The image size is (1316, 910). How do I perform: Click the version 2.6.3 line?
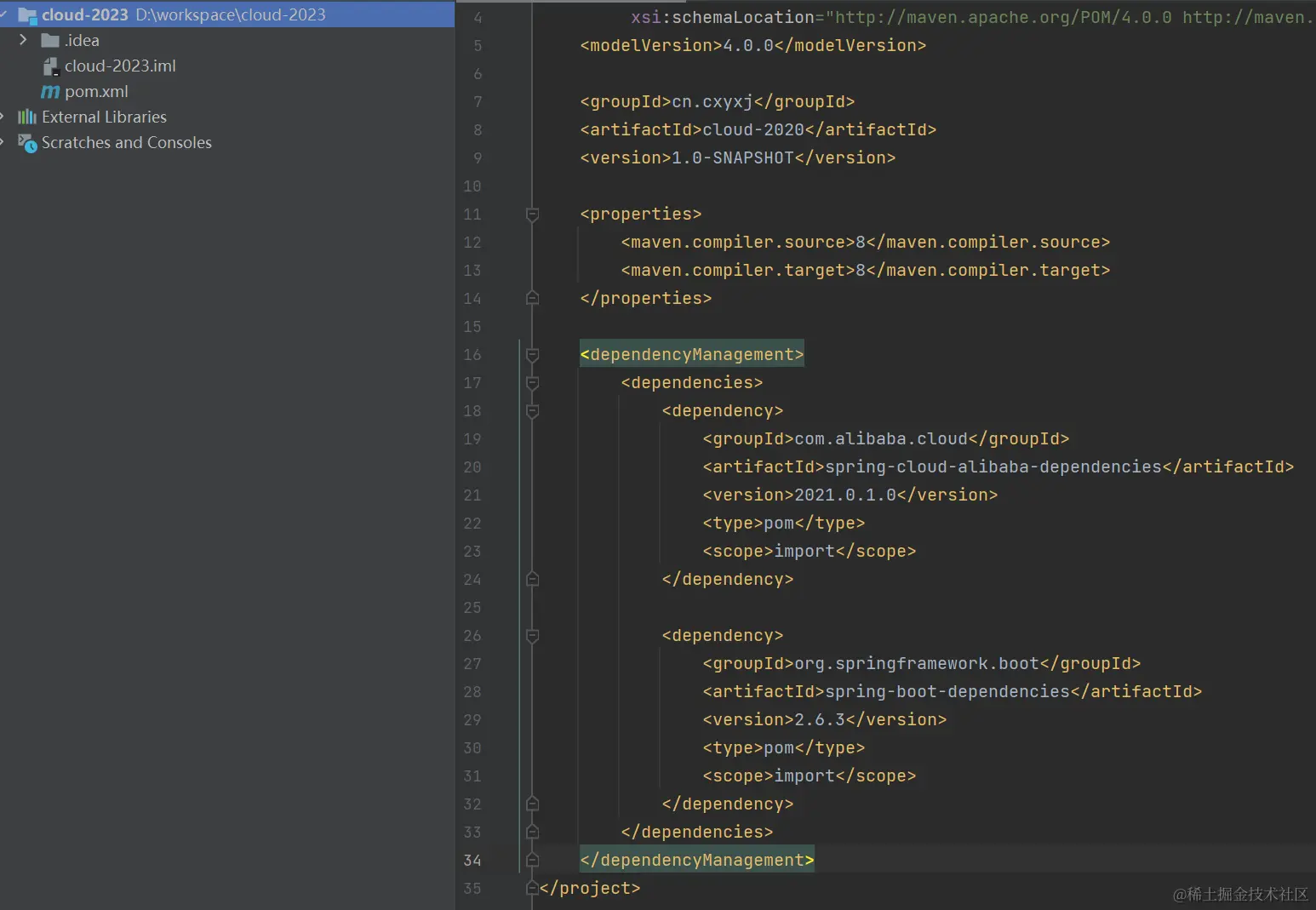pyautogui.click(x=824, y=719)
